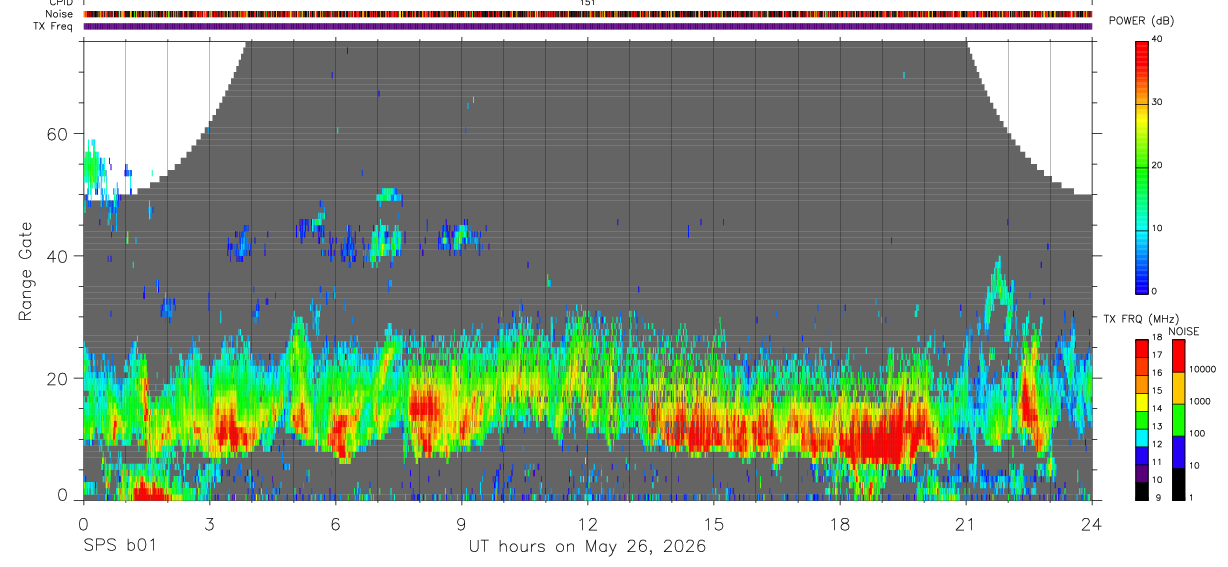The width and height of the screenshot is (1228, 567).
Task: Select the black NOISE block between 1 and 10
Action: click(x=1178, y=484)
